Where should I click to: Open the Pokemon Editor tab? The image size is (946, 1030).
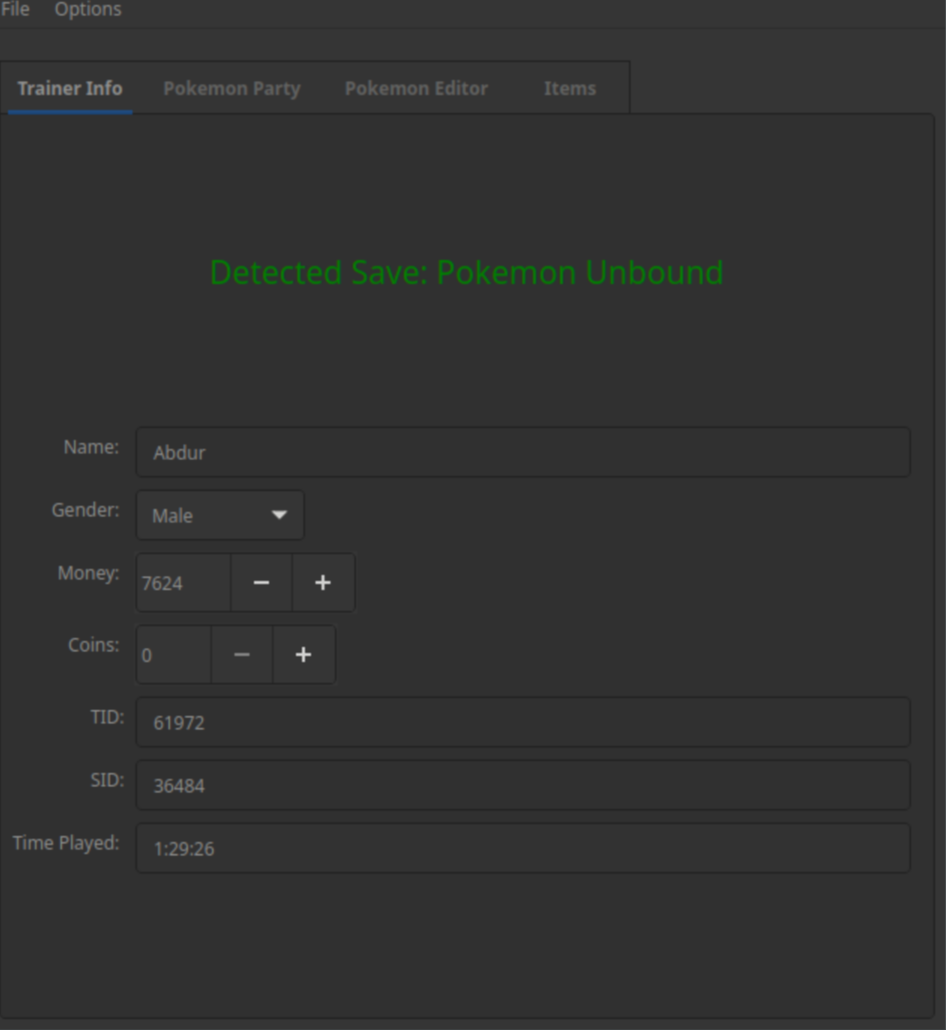click(416, 89)
